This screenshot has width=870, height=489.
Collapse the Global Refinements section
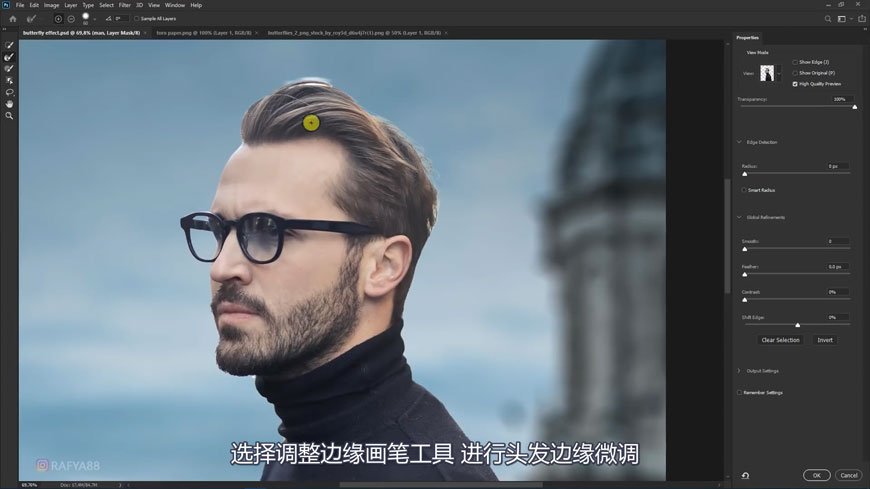coord(740,217)
